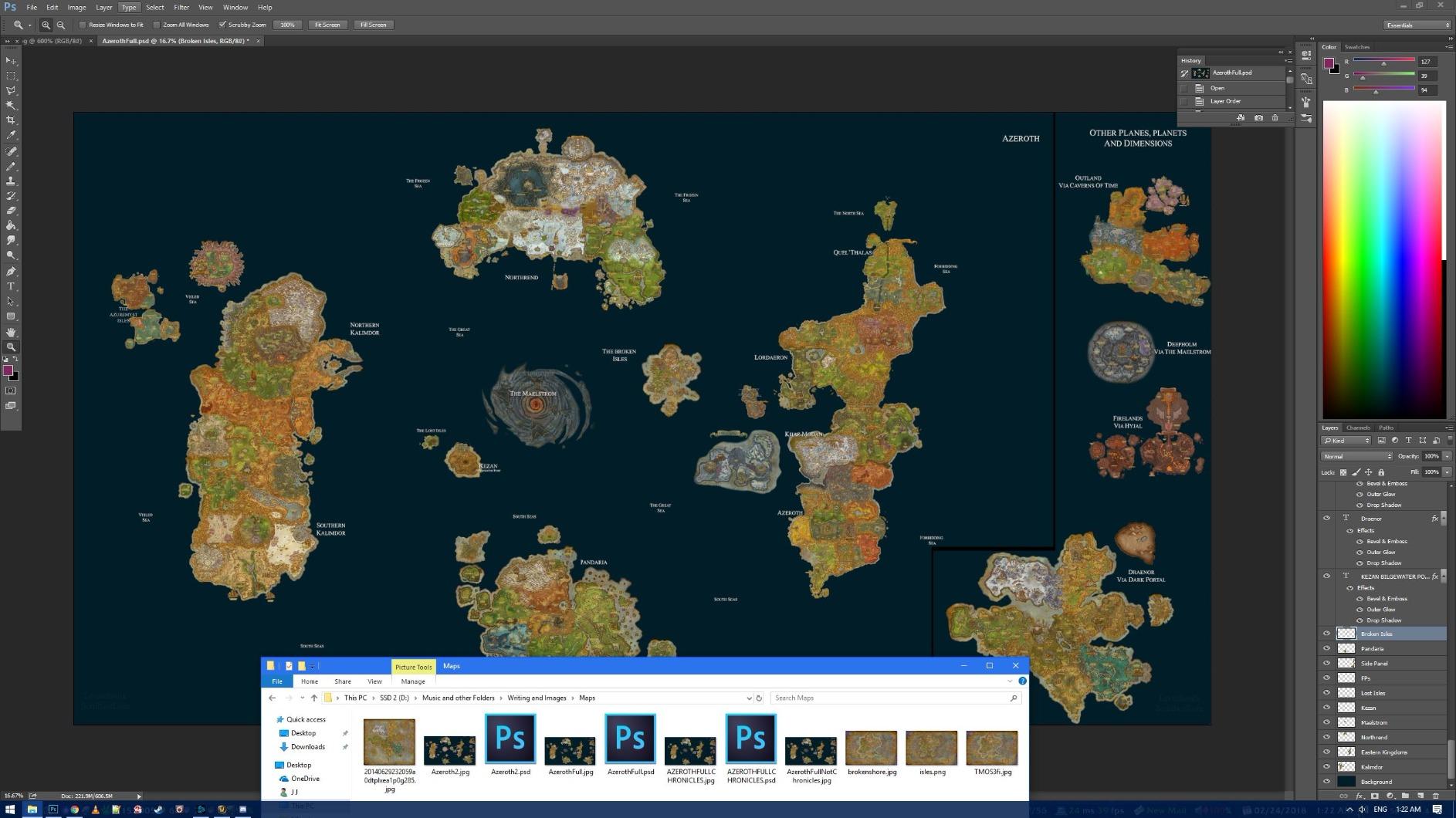1456x818 pixels.
Task: Click the Windows Start button
Action: click(10, 810)
